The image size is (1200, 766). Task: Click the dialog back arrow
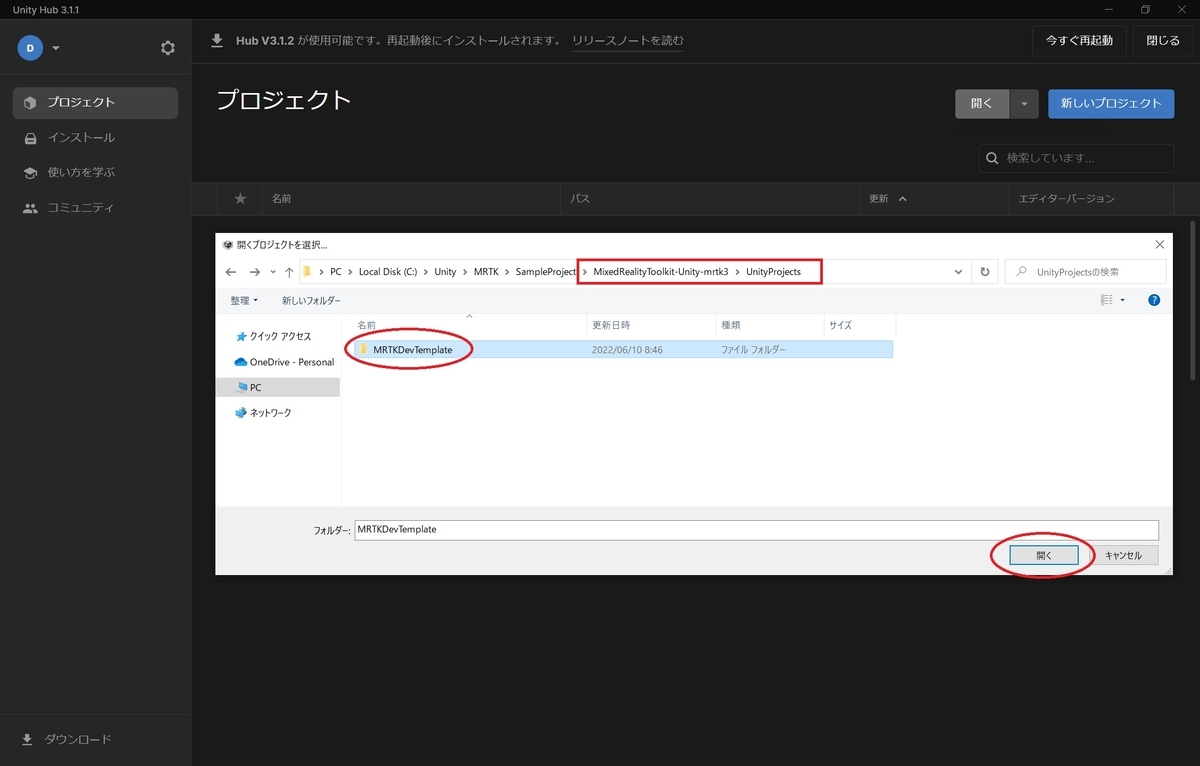pos(231,272)
